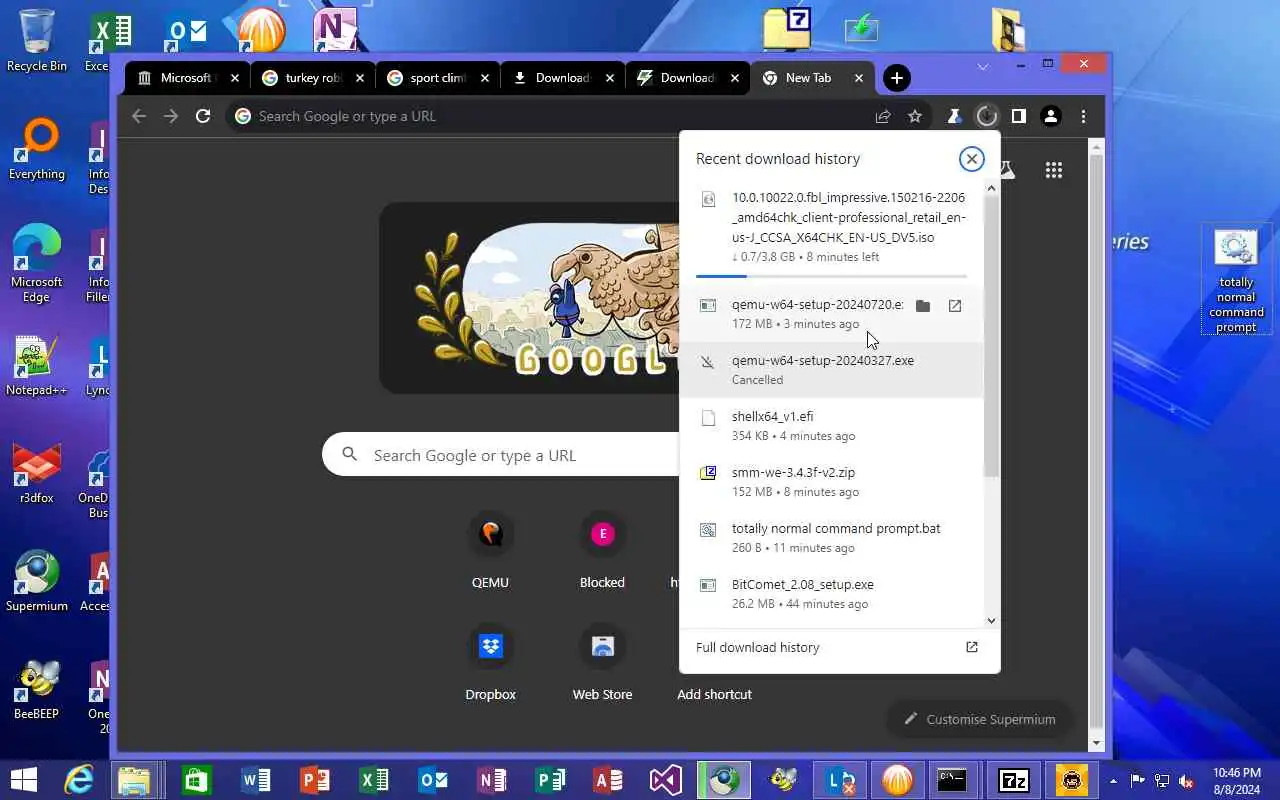Open File Explorer from taskbar
This screenshot has height=800, width=1280.
pos(134,780)
